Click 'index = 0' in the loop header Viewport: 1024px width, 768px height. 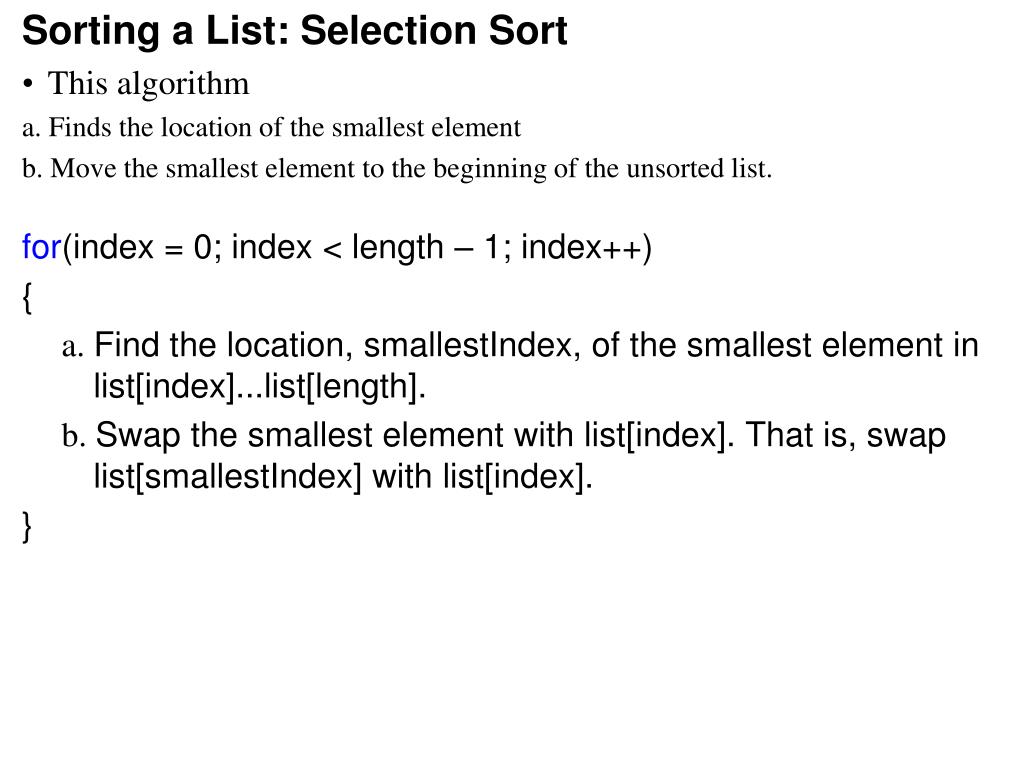pyautogui.click(x=142, y=248)
